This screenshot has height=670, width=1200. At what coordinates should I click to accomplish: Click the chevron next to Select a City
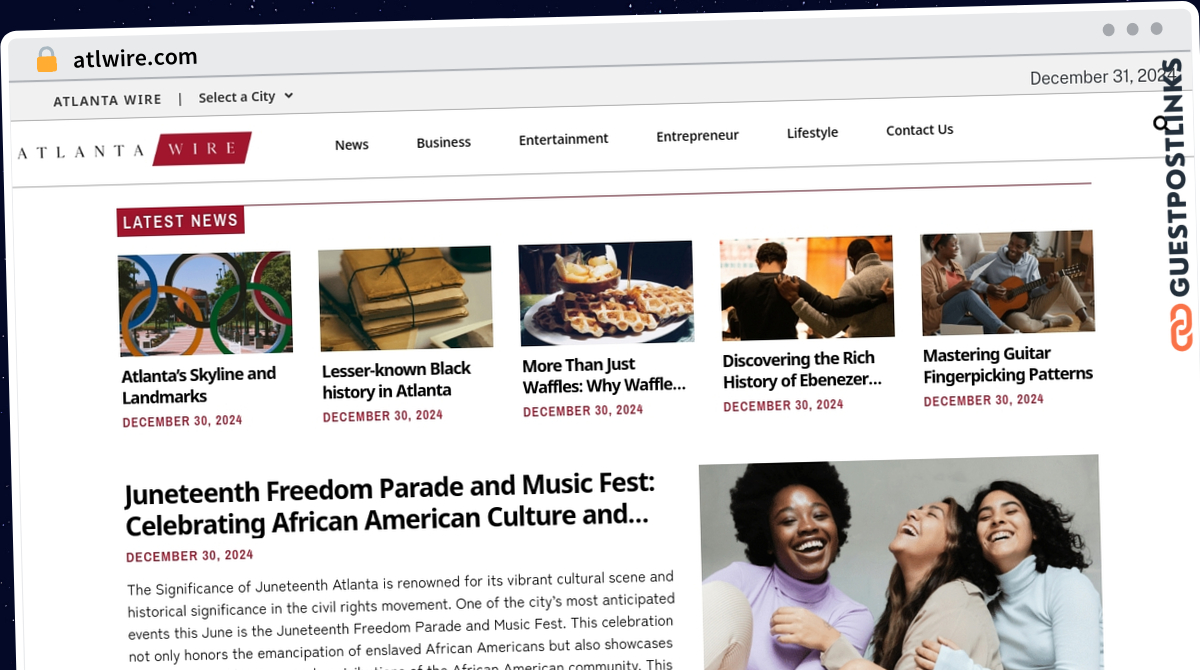coord(288,96)
